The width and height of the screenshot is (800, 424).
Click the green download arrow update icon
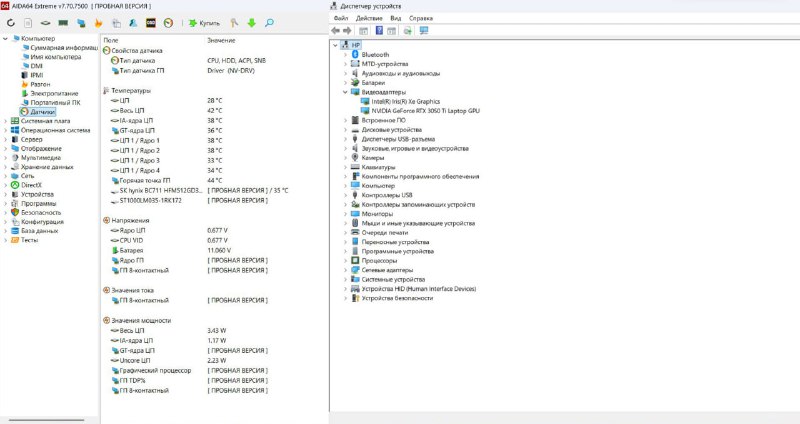click(x=252, y=23)
